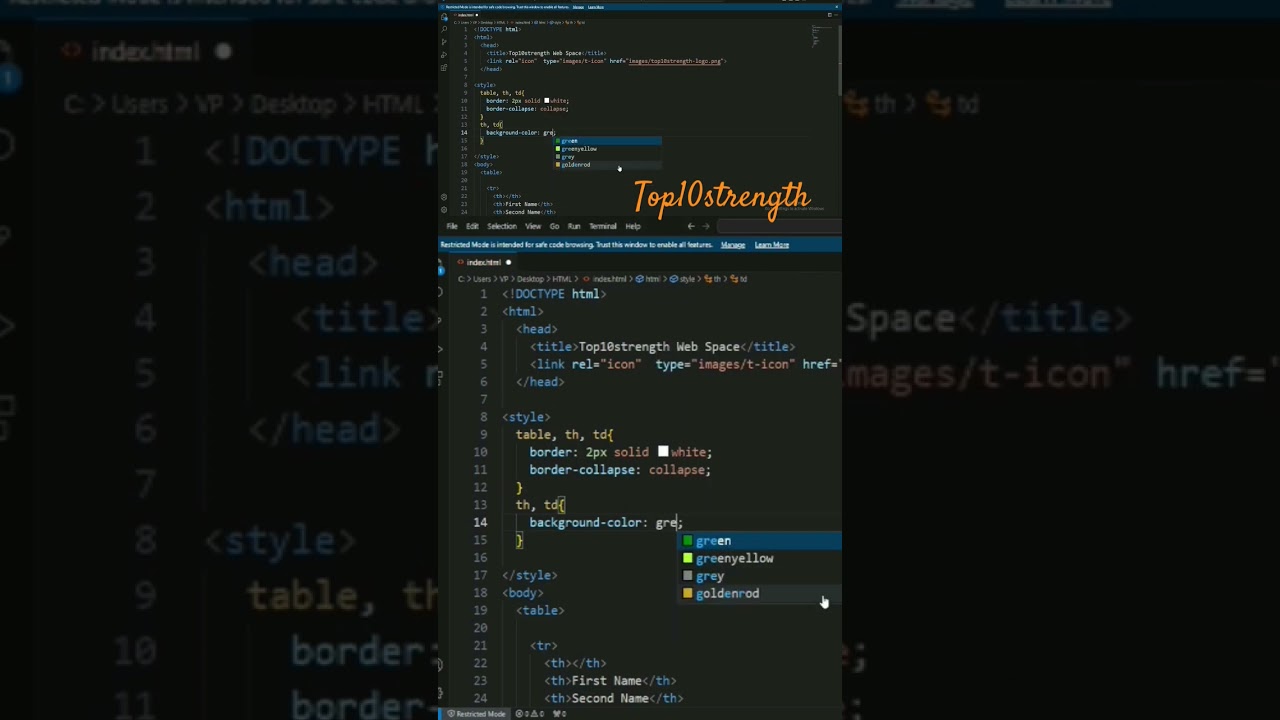Choose green suggestion in enlarged autocomplete list
This screenshot has height=720, width=1280.
(x=761, y=541)
